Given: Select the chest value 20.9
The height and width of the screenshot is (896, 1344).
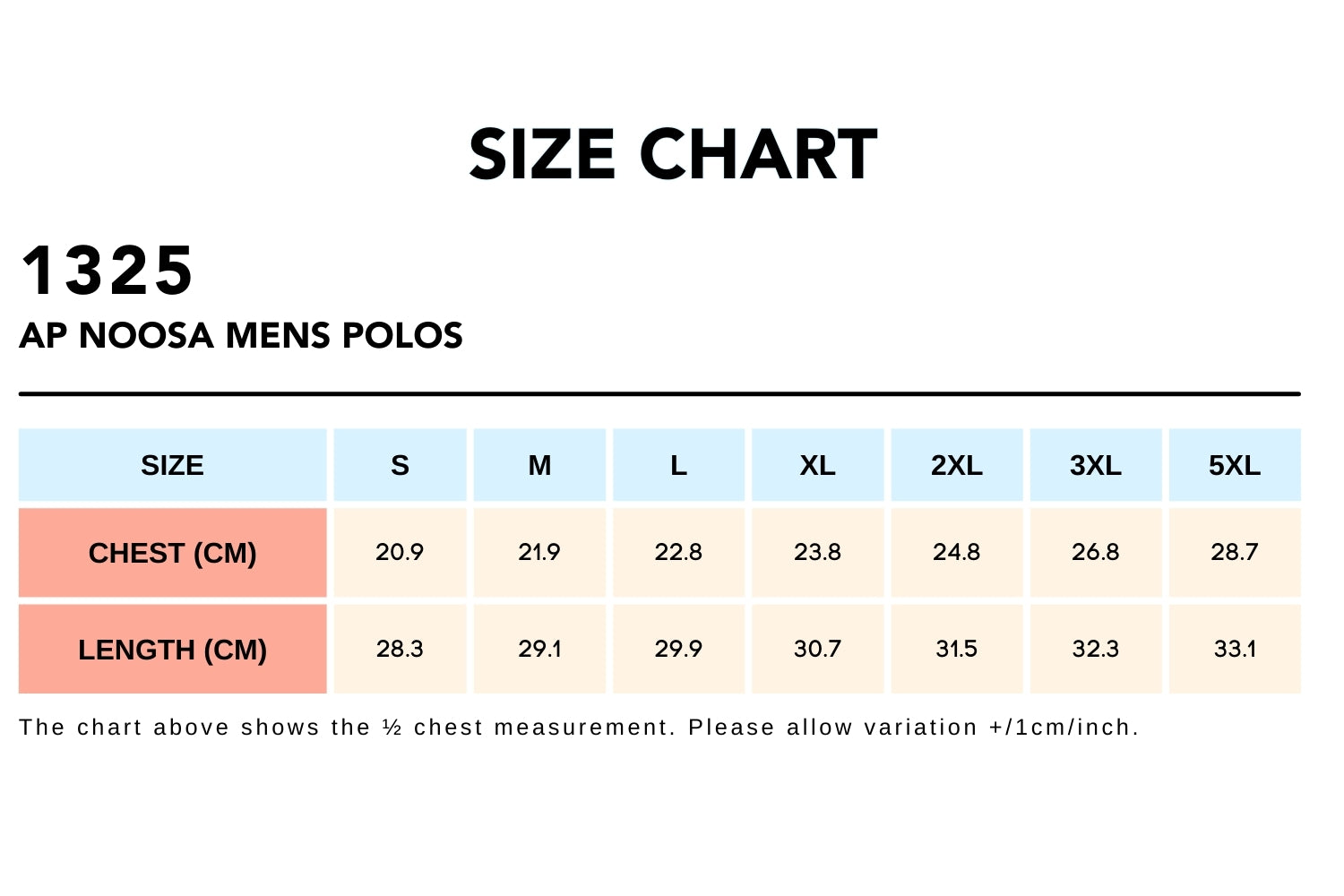Looking at the screenshot, I should (400, 552).
